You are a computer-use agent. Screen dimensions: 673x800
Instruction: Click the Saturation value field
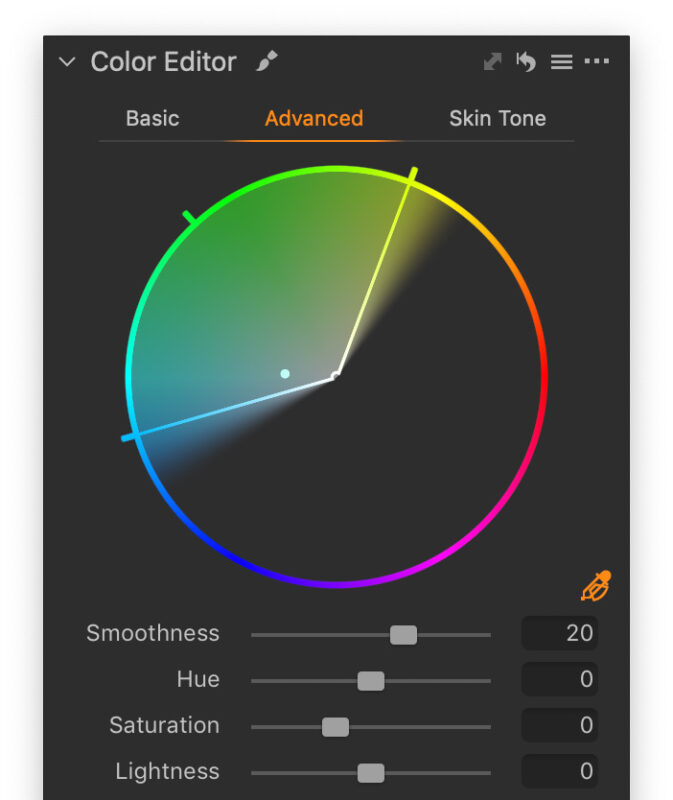point(559,725)
